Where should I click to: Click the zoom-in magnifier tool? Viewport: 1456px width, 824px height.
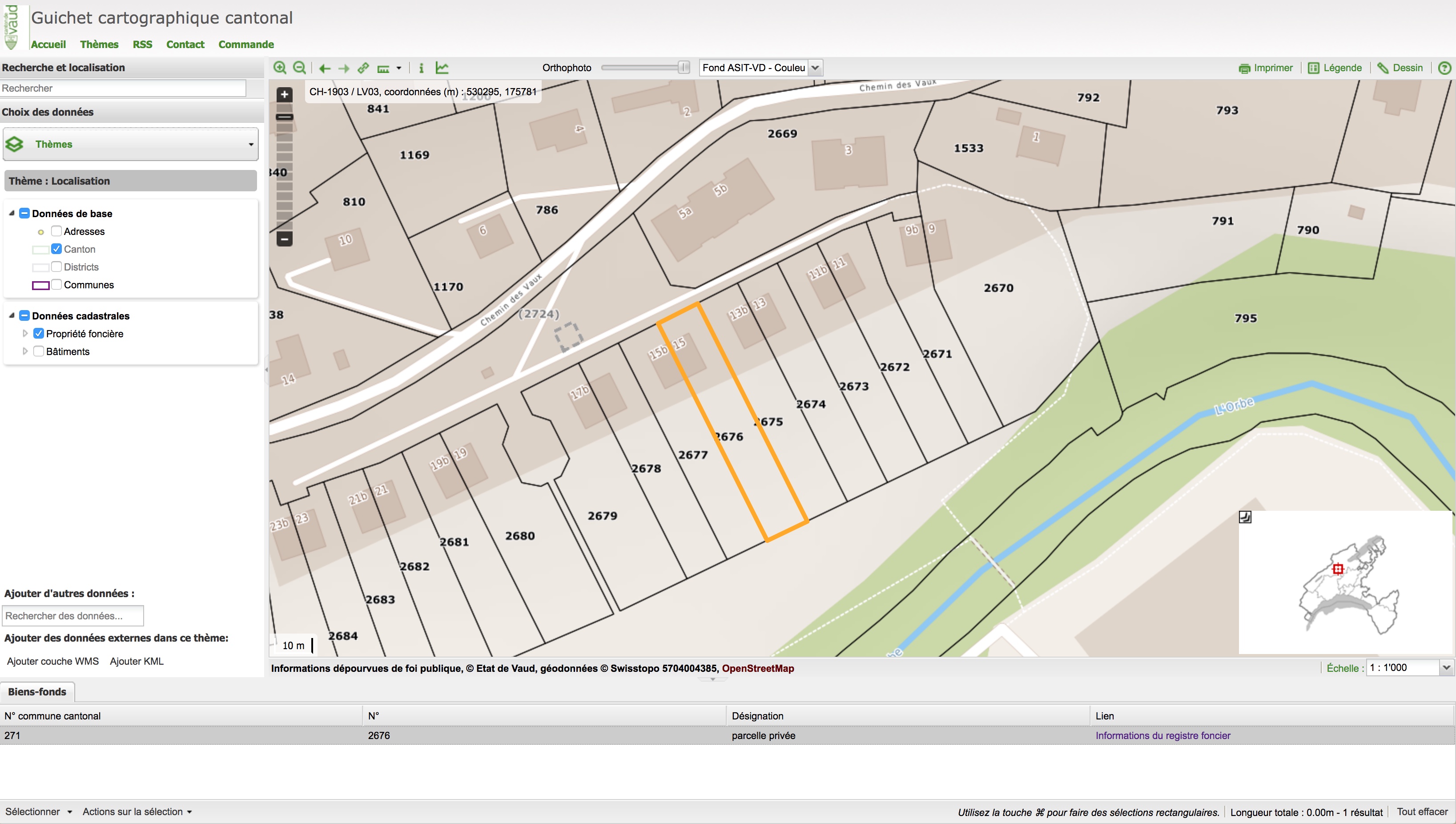coord(279,68)
